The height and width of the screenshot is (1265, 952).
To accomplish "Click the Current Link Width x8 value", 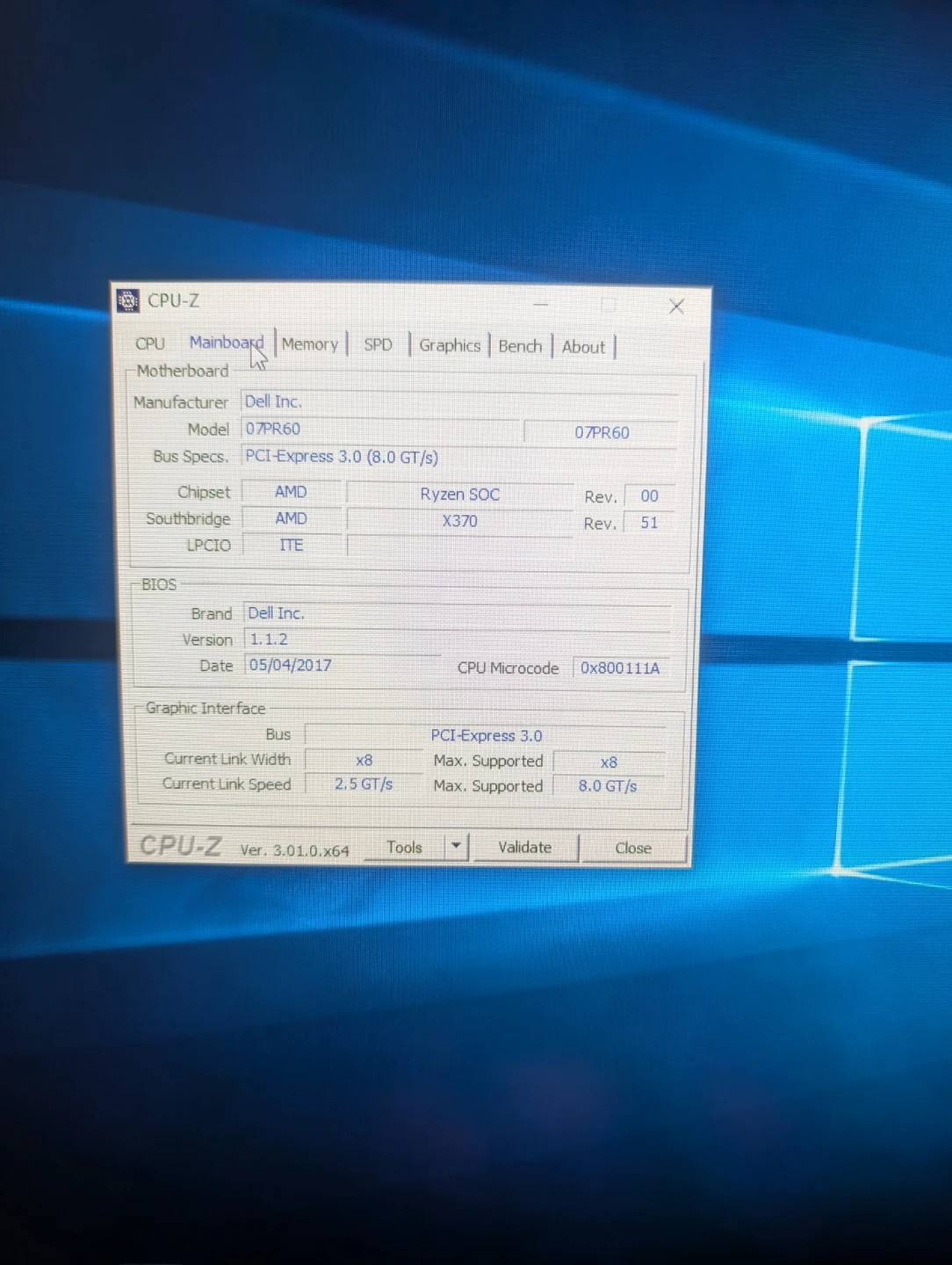I will tap(364, 760).
